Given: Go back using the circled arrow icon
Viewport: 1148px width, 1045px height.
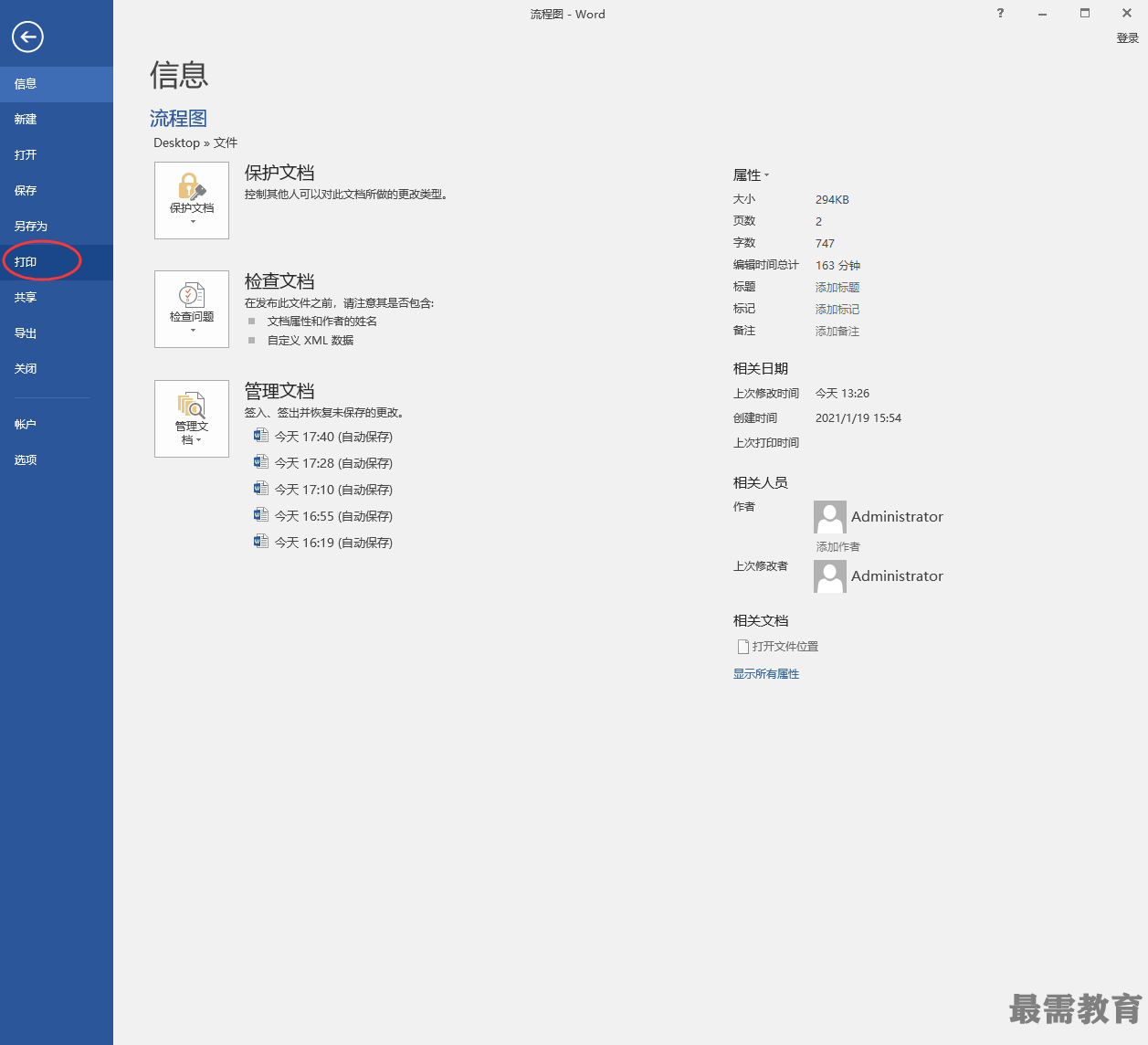Looking at the screenshot, I should click(x=27, y=37).
